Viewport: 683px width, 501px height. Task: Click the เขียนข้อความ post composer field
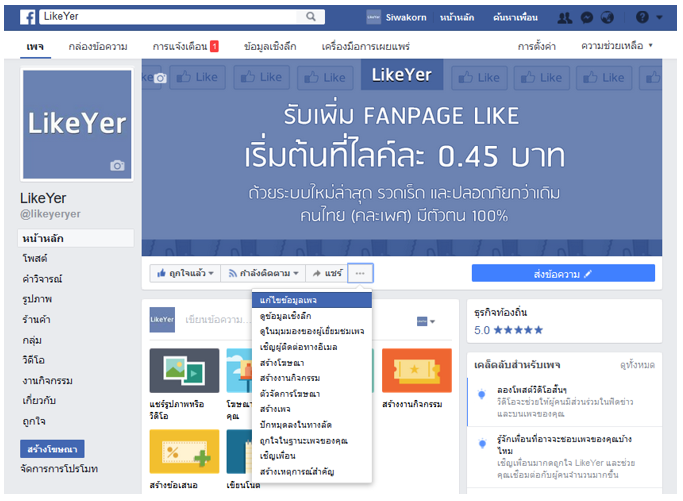tap(218, 319)
